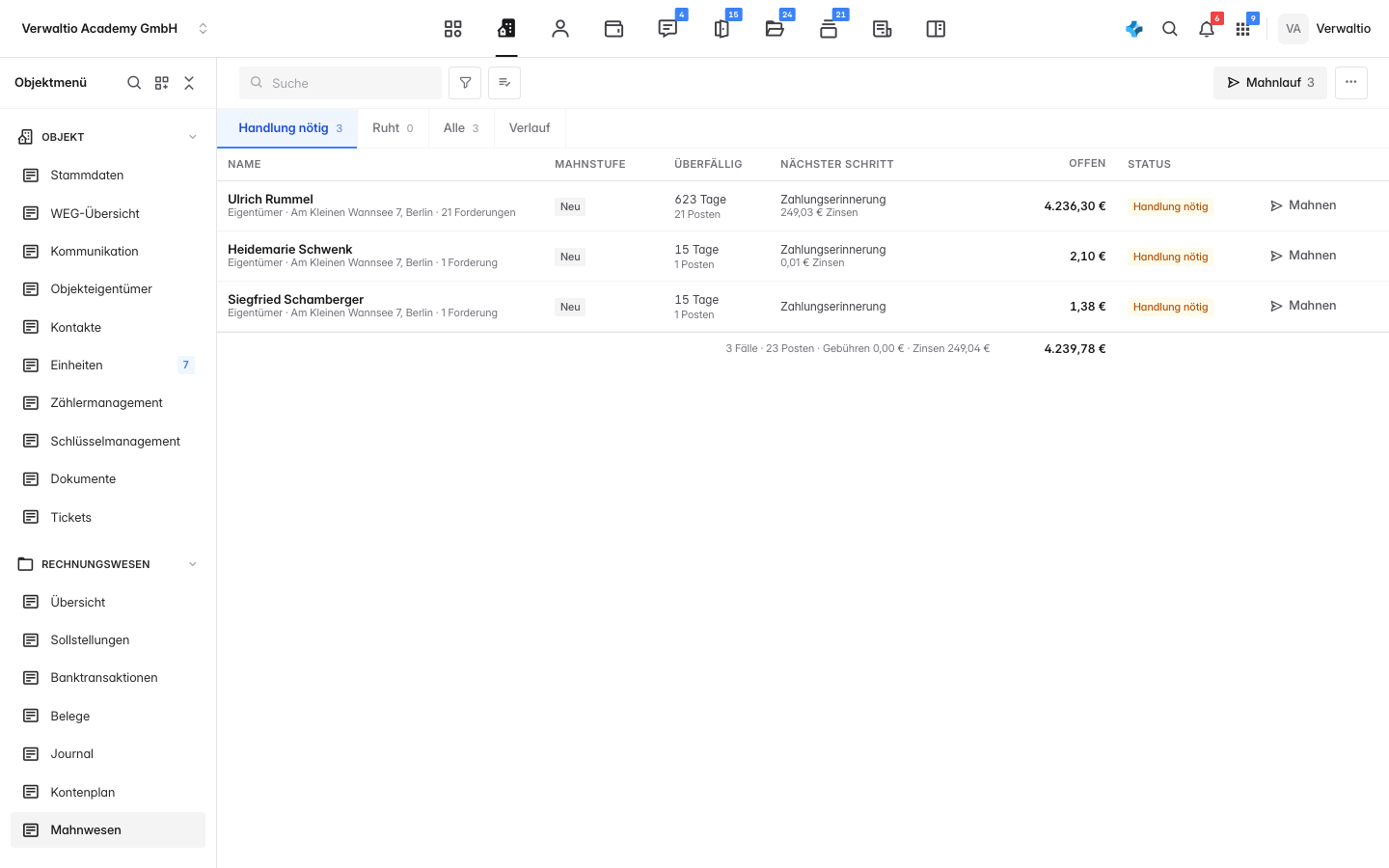Open the apps grid with badge 9

click(1243, 29)
